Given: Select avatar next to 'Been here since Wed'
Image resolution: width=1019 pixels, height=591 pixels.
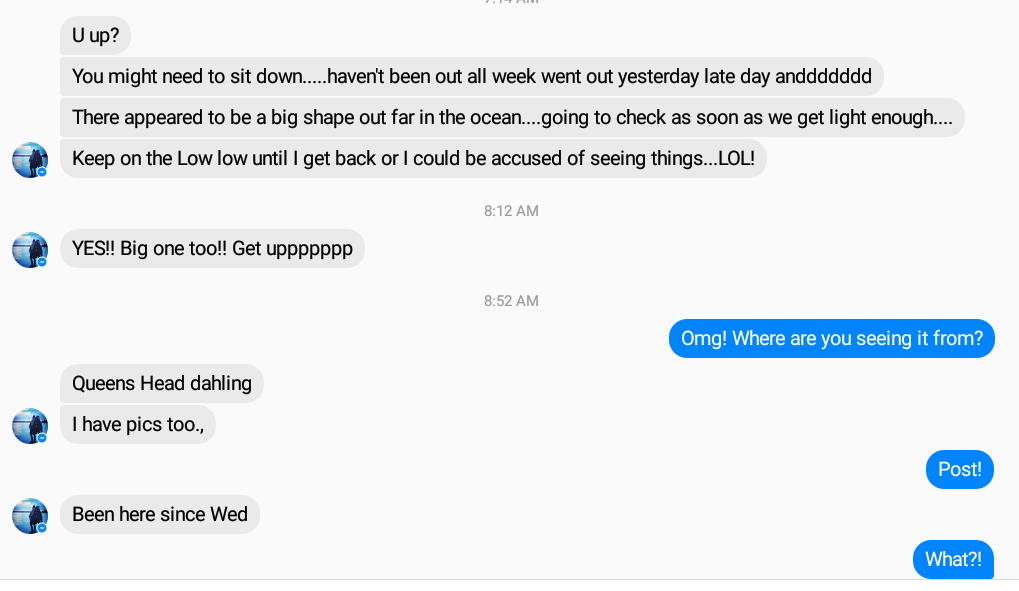Looking at the screenshot, I should coord(30,515).
